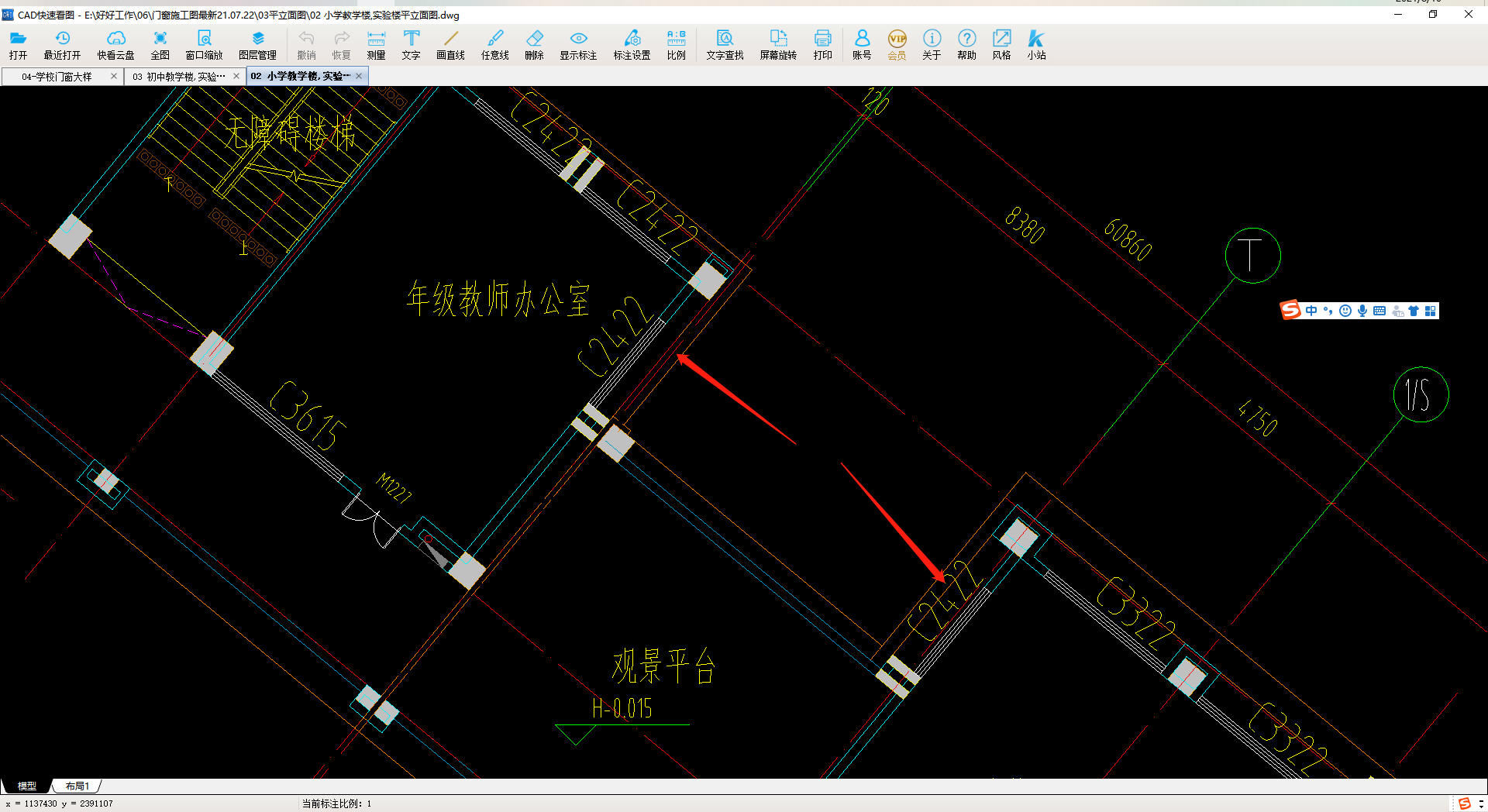This screenshot has width=1488, height=812.
Task: Click the IME microphone voice input
Action: [1362, 311]
